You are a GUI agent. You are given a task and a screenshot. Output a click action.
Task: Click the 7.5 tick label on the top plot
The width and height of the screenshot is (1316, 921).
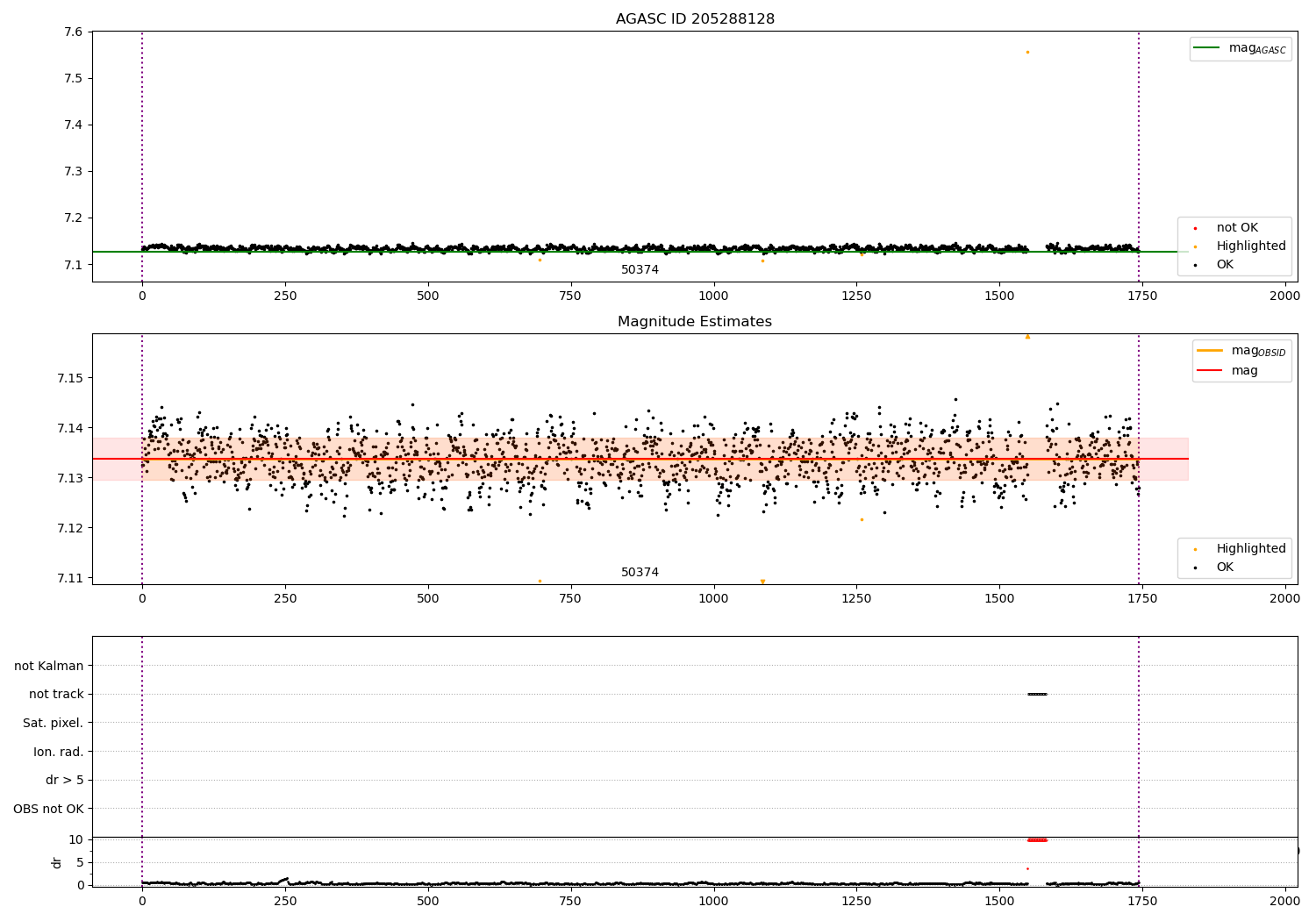tap(75, 79)
